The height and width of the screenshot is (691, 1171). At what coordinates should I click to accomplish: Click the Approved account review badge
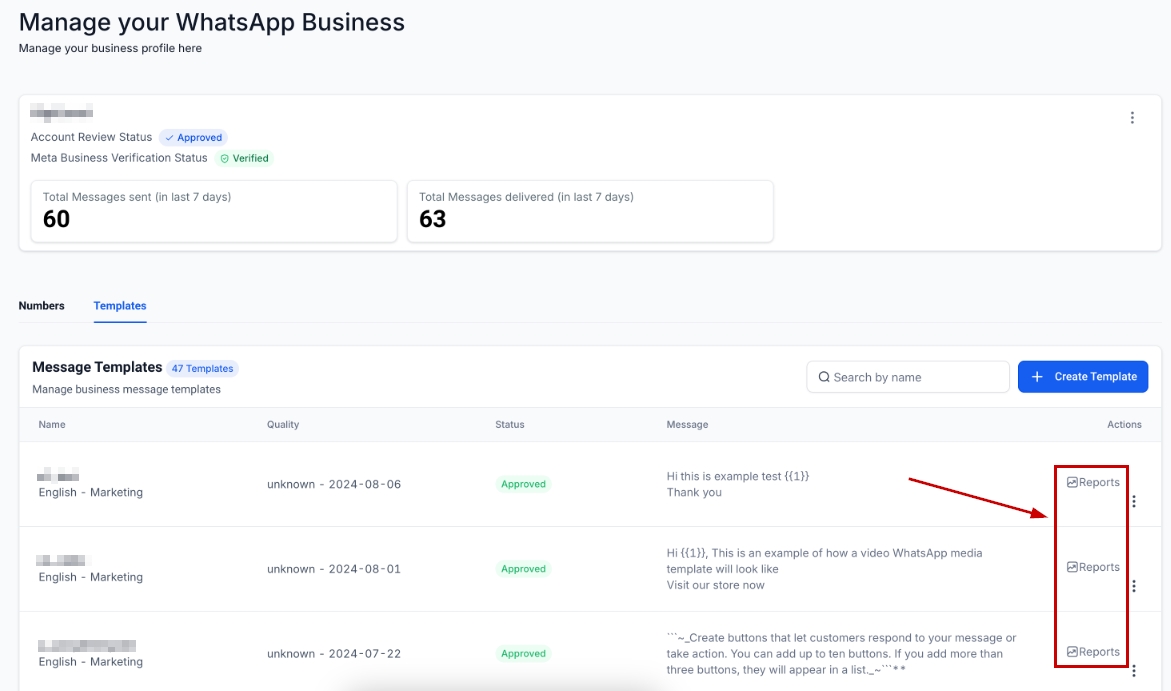point(193,138)
